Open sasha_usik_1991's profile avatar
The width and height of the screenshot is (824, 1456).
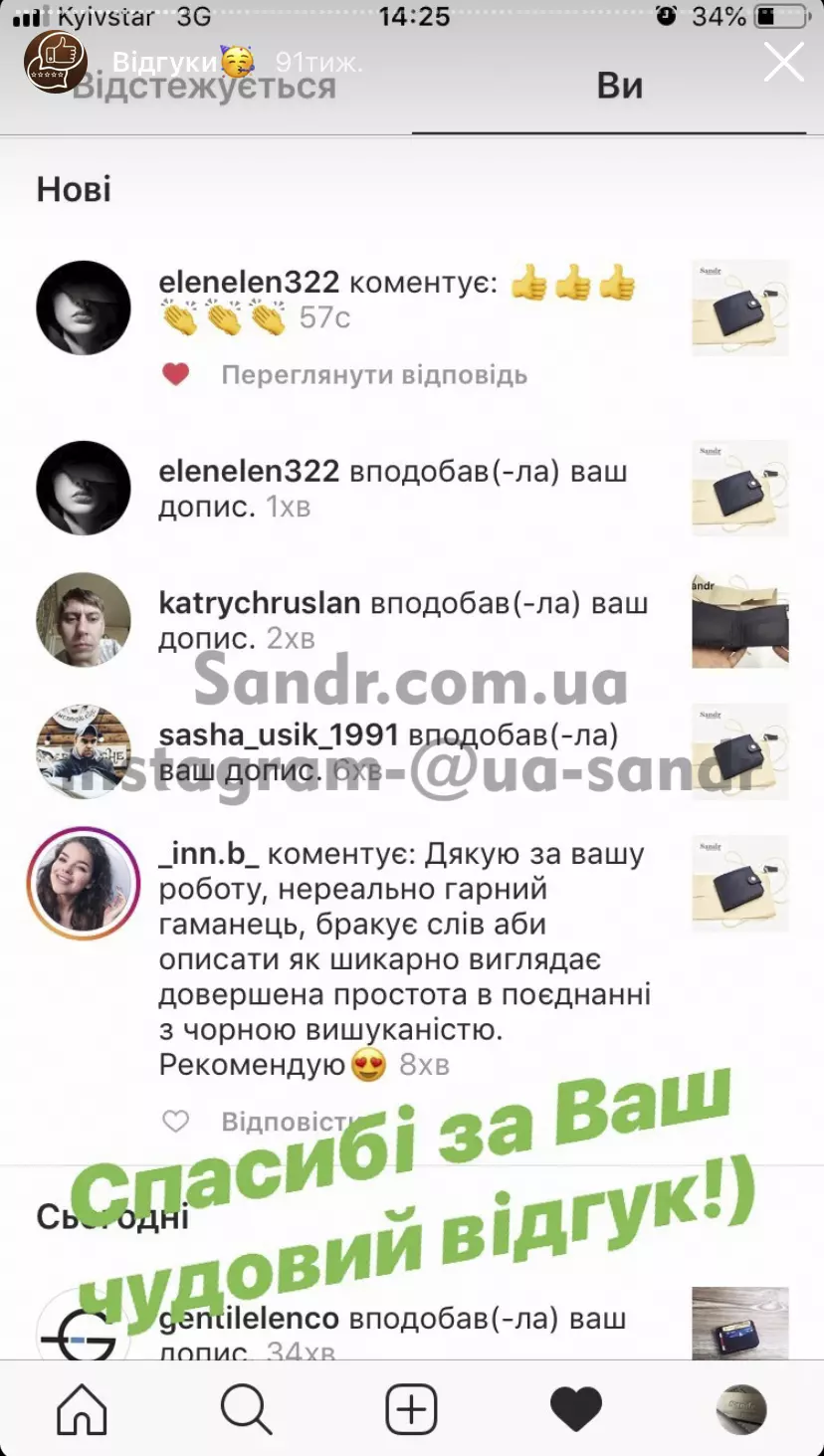coord(84,751)
